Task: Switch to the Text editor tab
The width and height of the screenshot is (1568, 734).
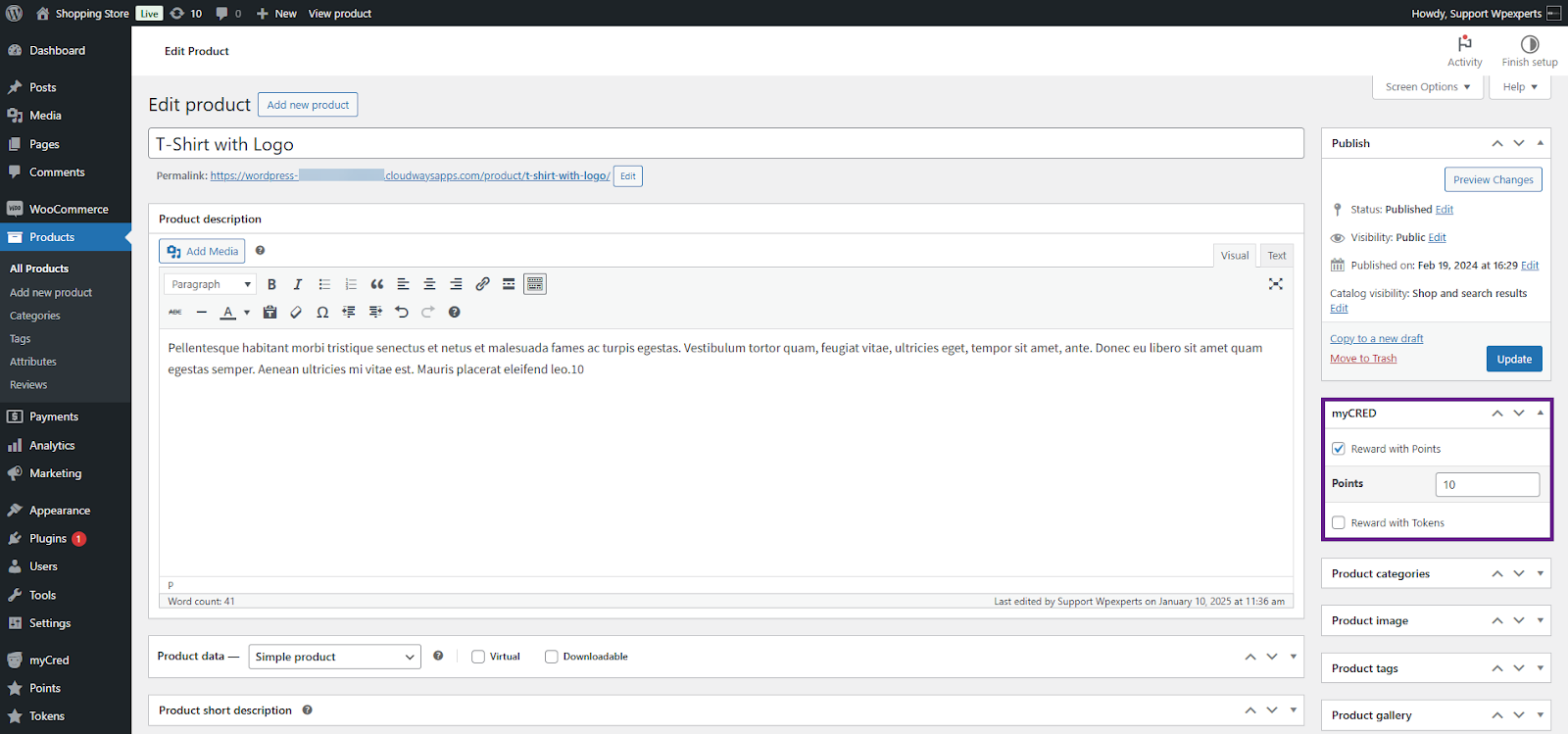Action: click(1276, 256)
